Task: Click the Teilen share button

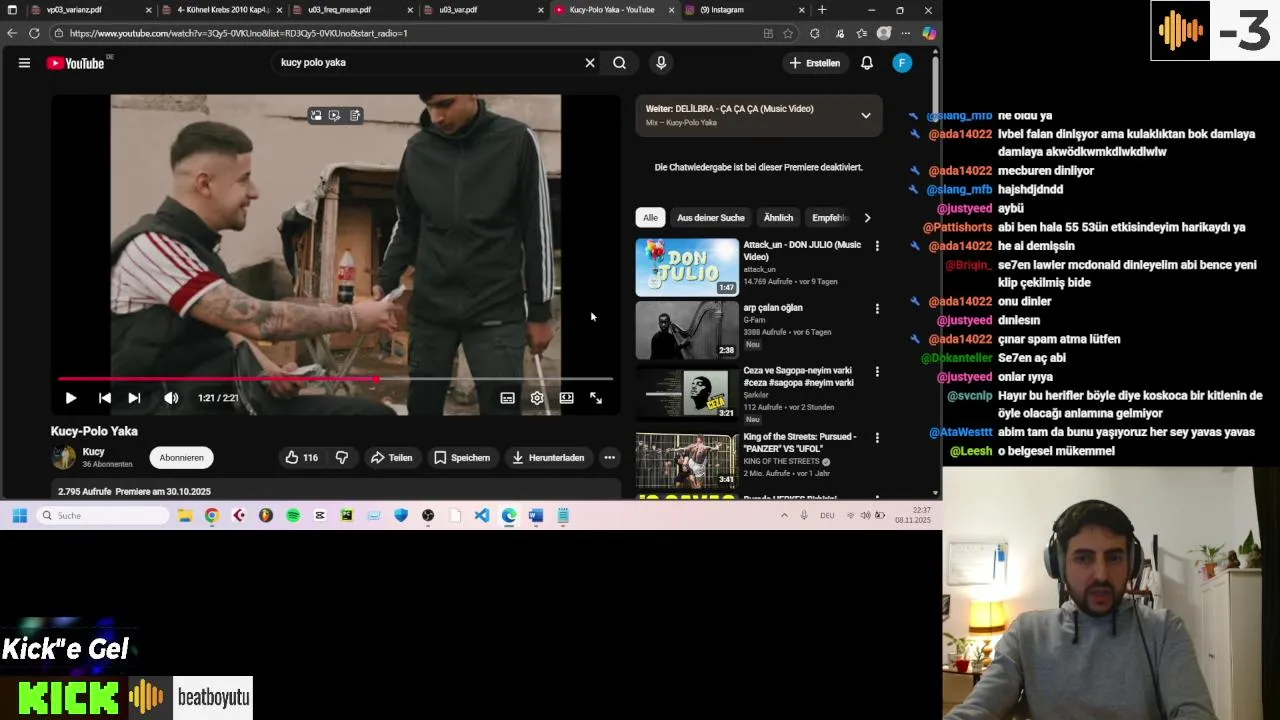Action: (x=391, y=458)
